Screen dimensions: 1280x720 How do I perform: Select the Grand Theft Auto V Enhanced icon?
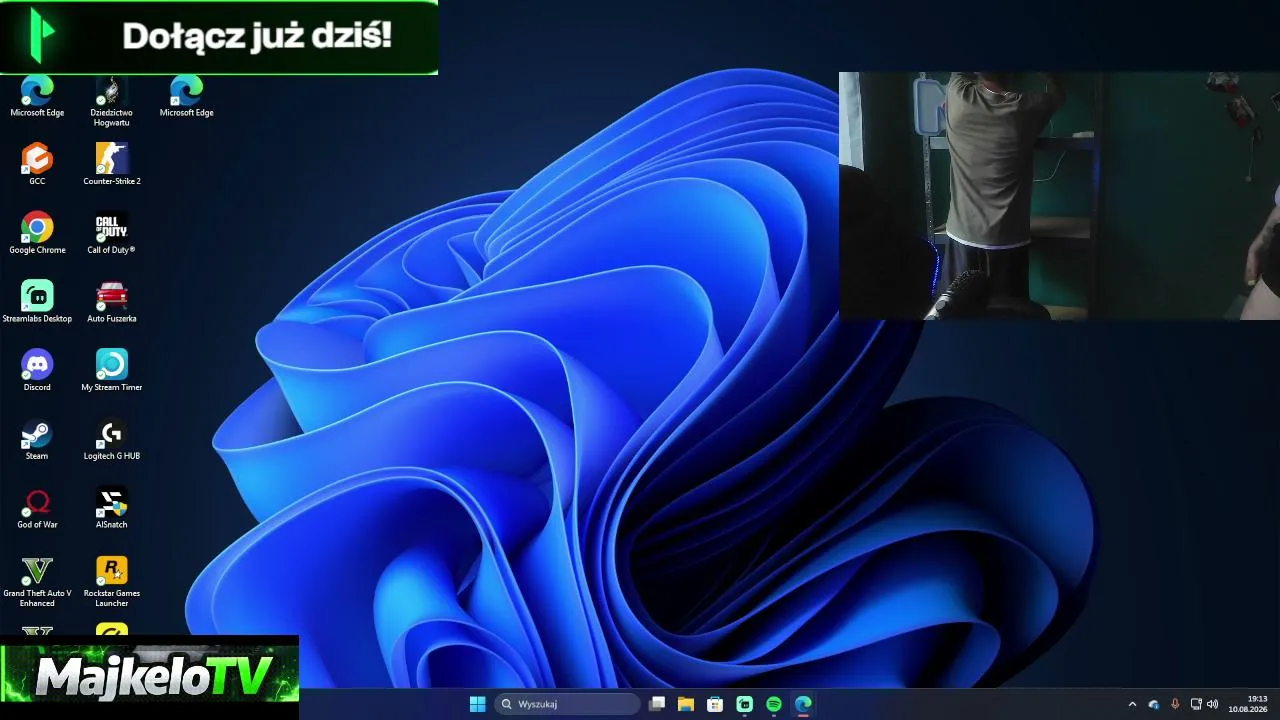click(x=37, y=582)
